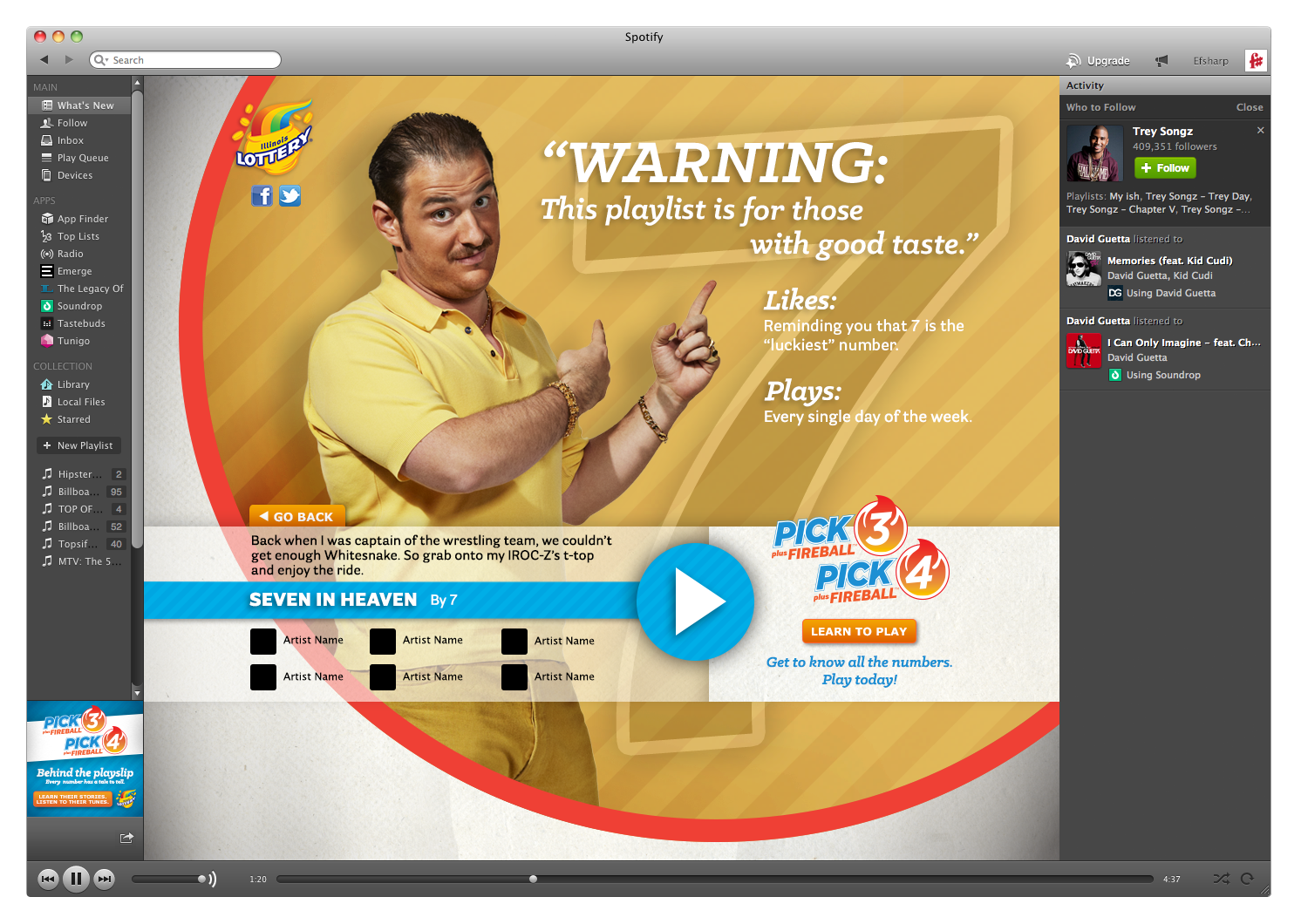This screenshot has height=924, width=1308.
Task: Click the Pick 3 Pick 4 sidebar ad
Action: 85,758
